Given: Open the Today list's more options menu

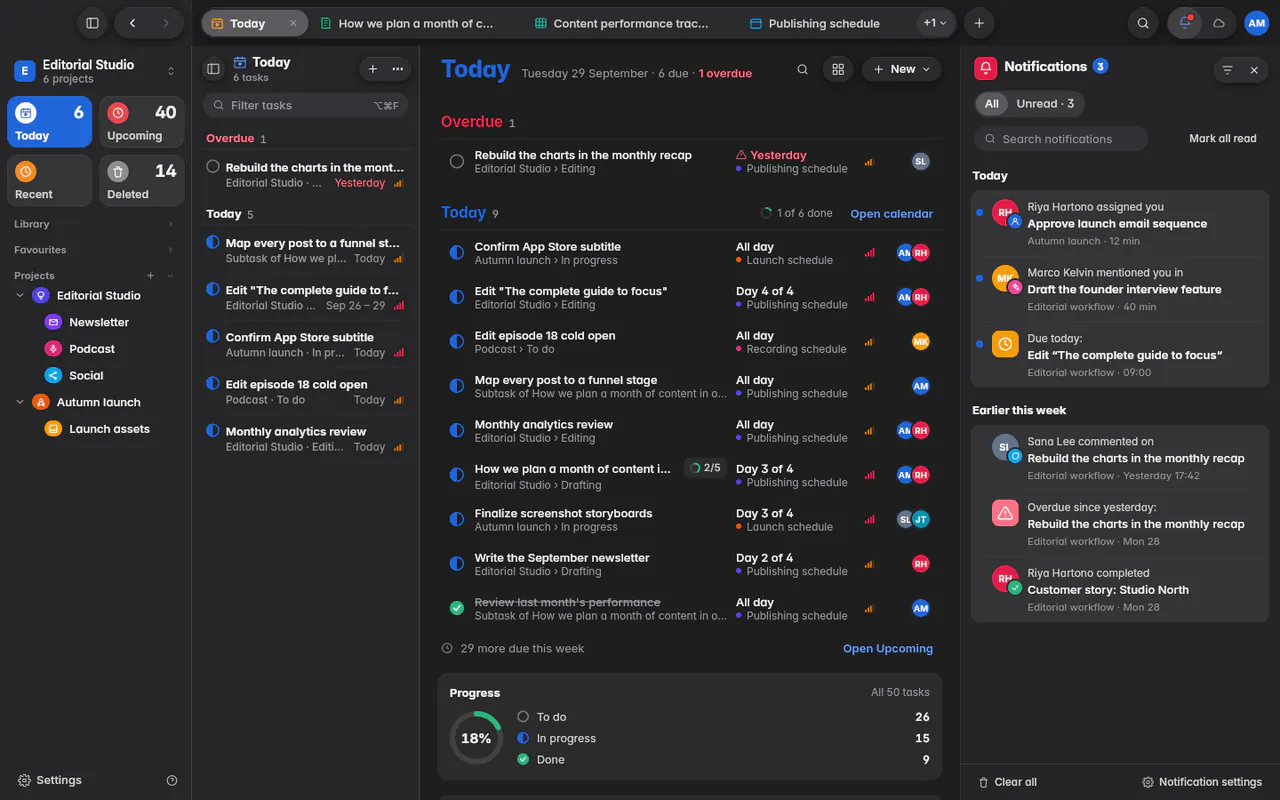Looking at the screenshot, I should point(398,69).
